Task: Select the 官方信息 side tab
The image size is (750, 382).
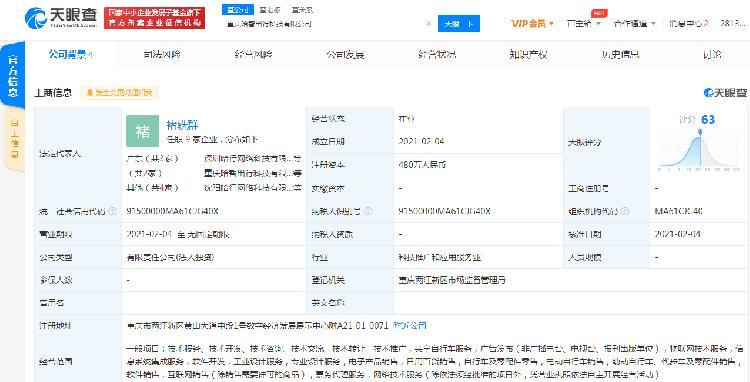Action: [x=12, y=76]
